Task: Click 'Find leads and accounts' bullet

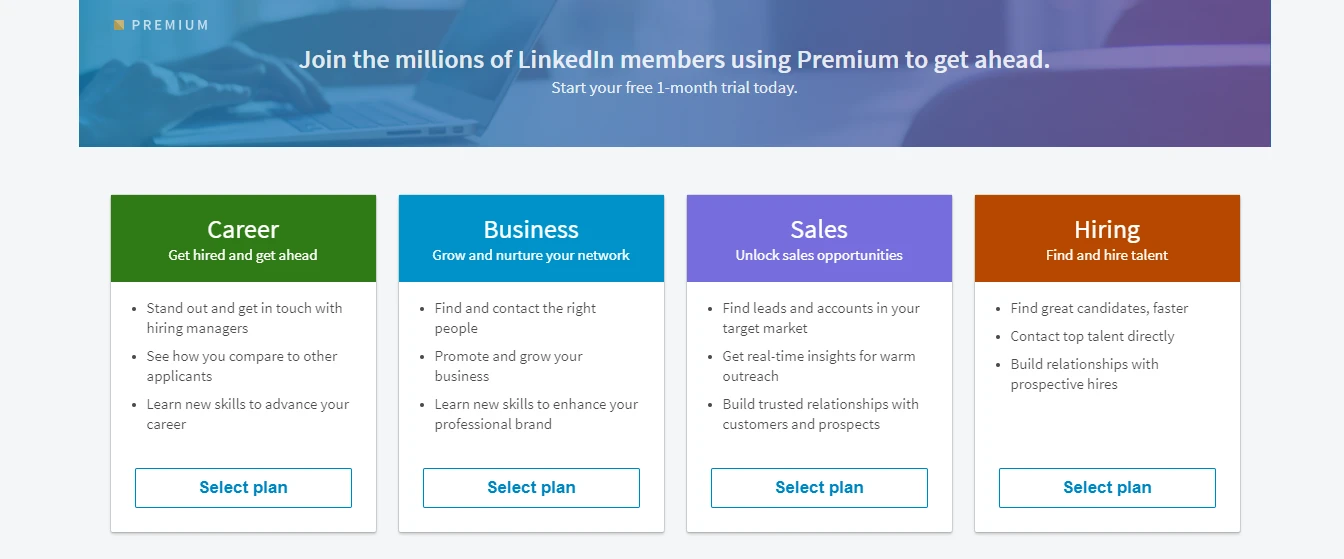Action: pyautogui.click(x=821, y=318)
